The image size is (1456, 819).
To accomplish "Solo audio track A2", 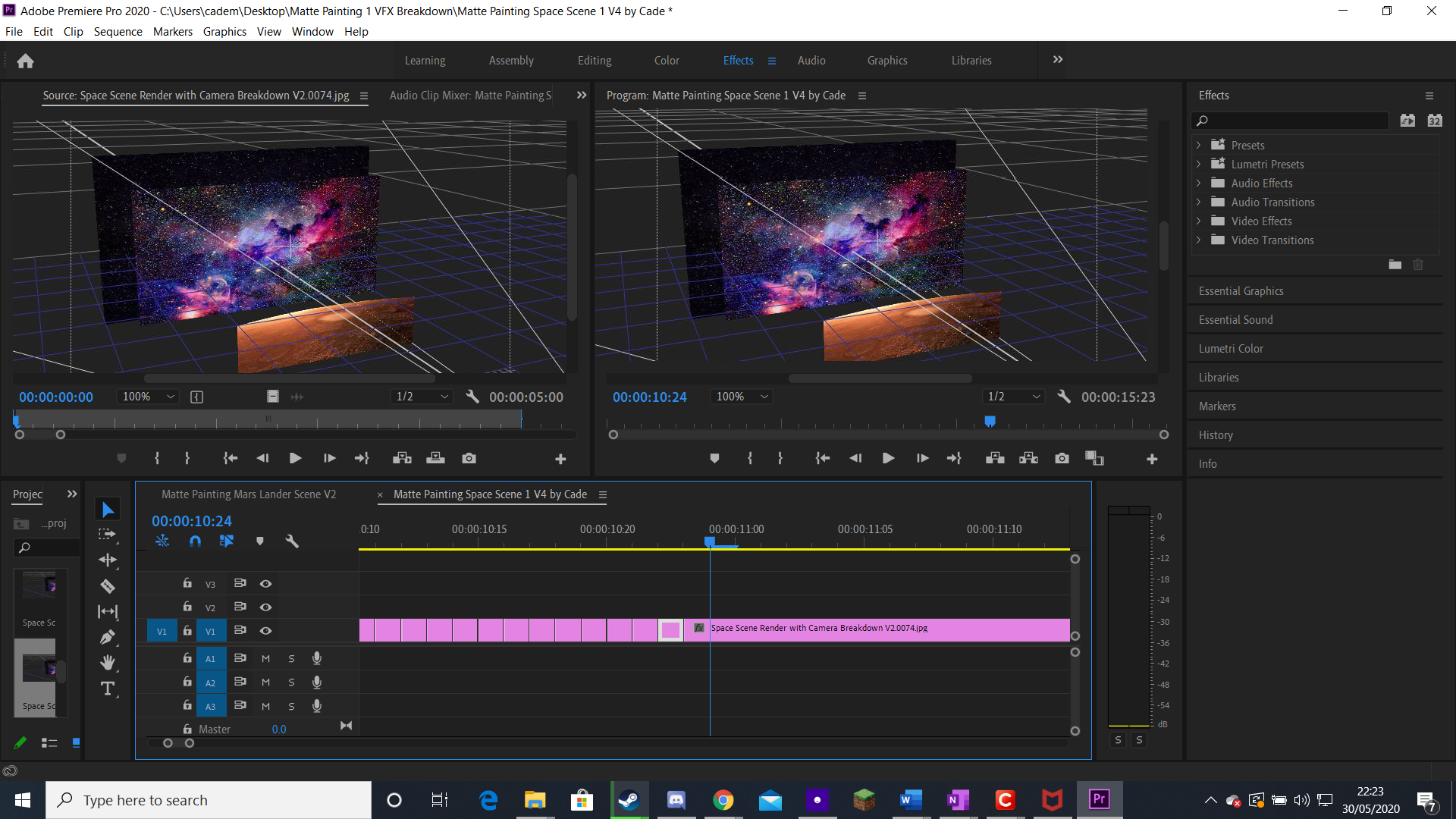I will [291, 682].
